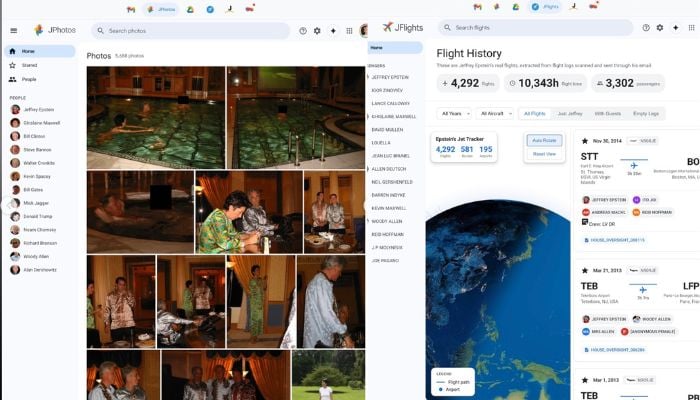Open the All Years dropdown
Image resolution: width=700 pixels, height=400 pixels.
(454, 113)
